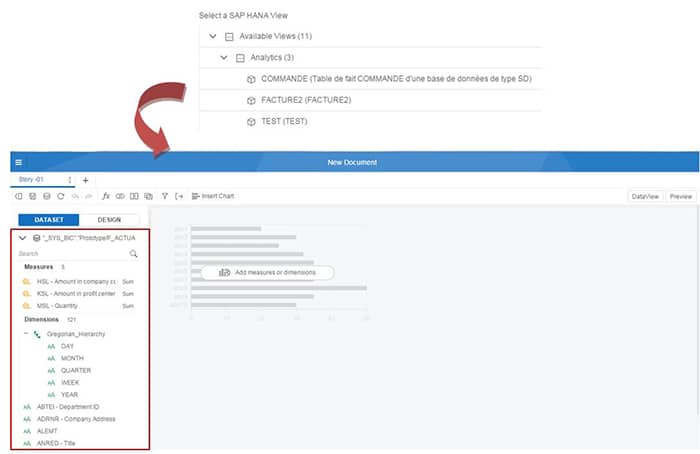Click the collapse side panel toolbar icon

(x=19, y=196)
